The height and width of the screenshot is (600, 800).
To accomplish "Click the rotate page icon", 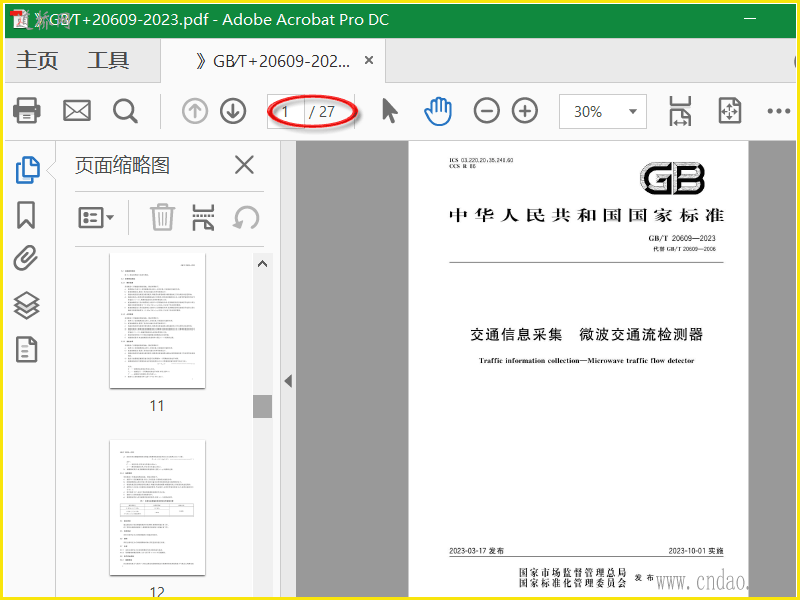I will click(x=246, y=218).
